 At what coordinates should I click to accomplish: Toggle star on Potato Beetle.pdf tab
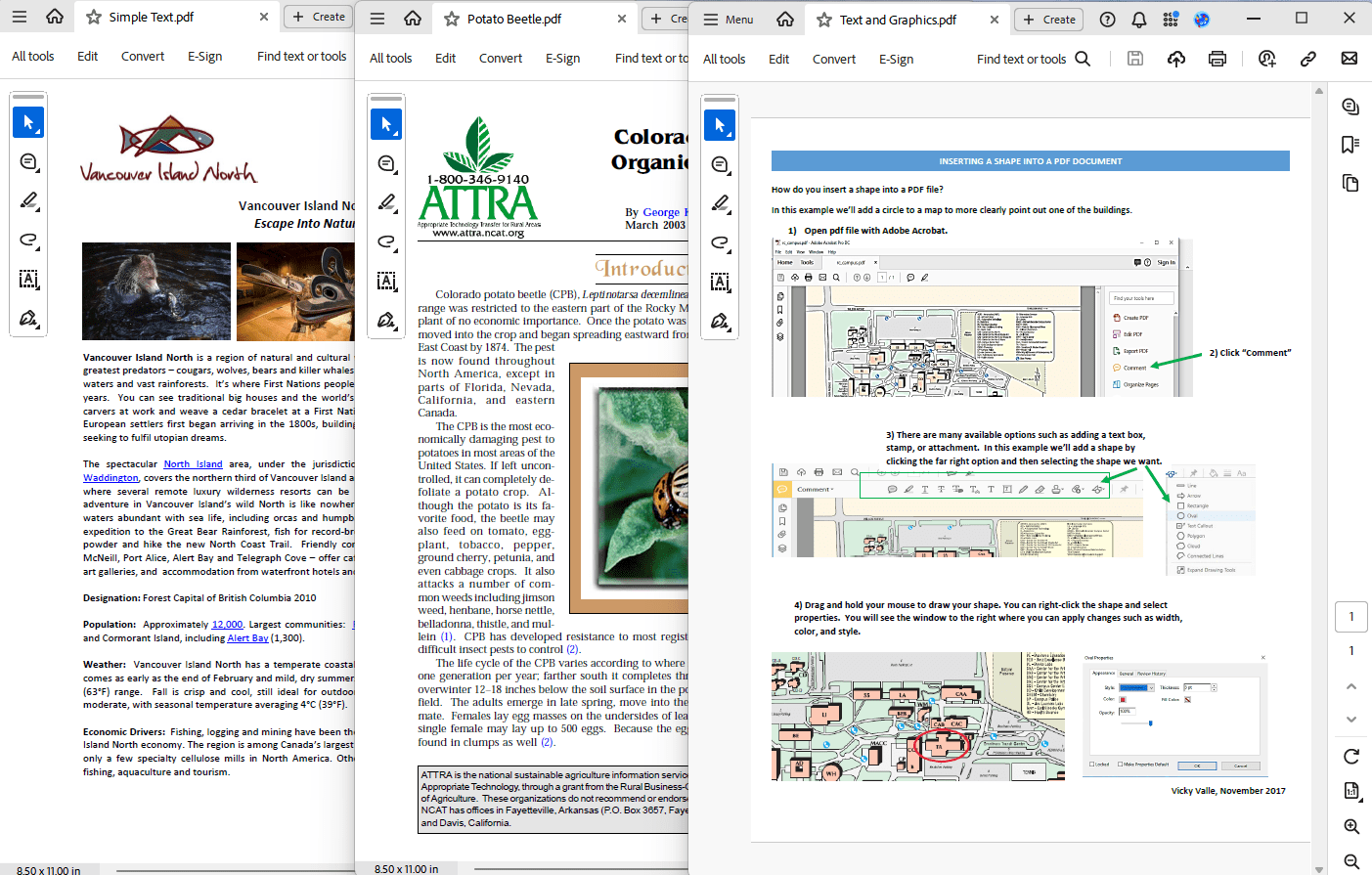pos(452,19)
